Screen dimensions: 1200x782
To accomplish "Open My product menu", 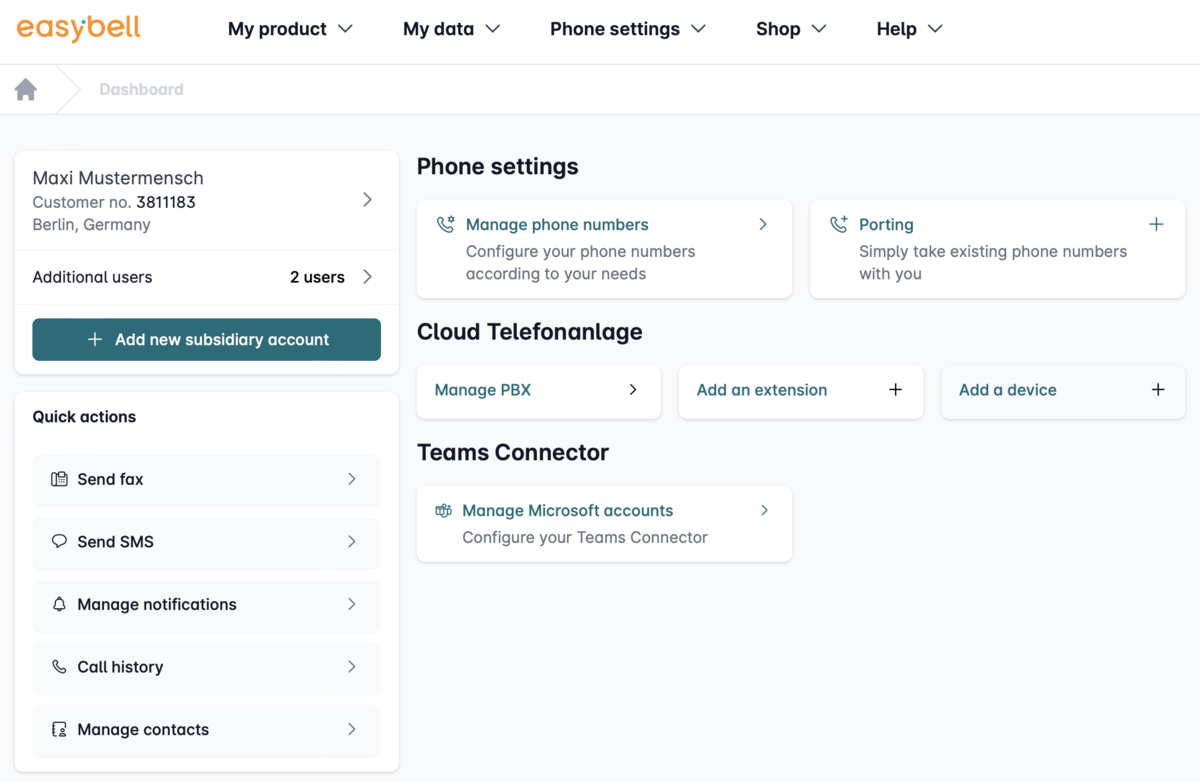I will coord(290,29).
